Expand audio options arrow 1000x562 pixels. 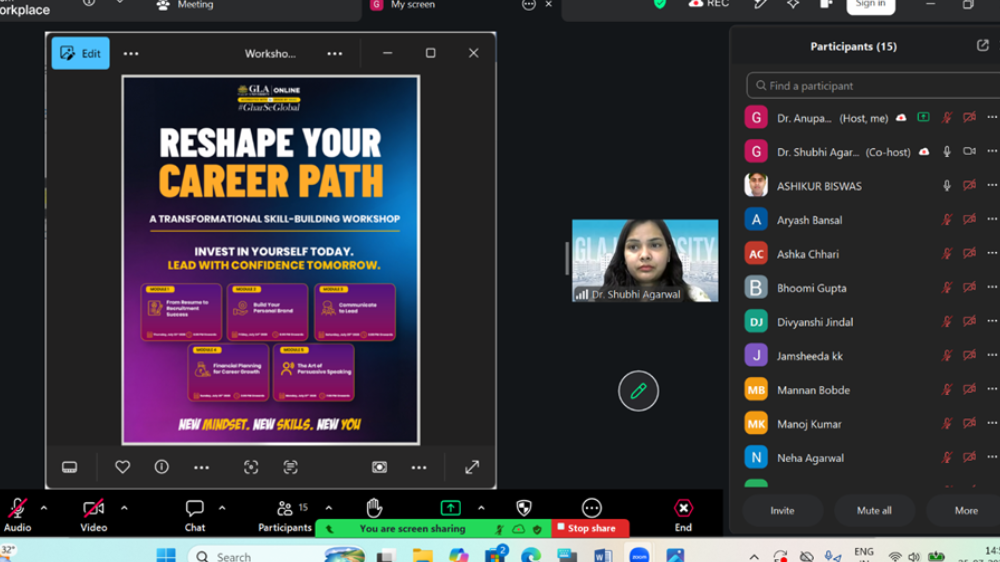click(x=44, y=508)
